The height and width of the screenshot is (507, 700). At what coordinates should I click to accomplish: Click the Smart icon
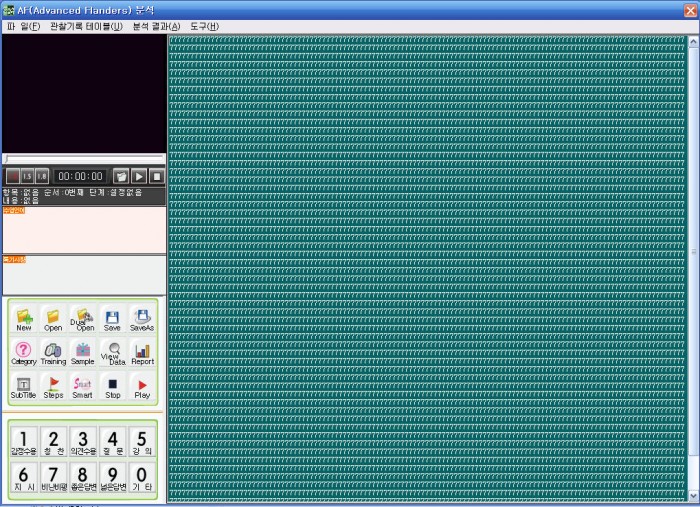pos(83,387)
